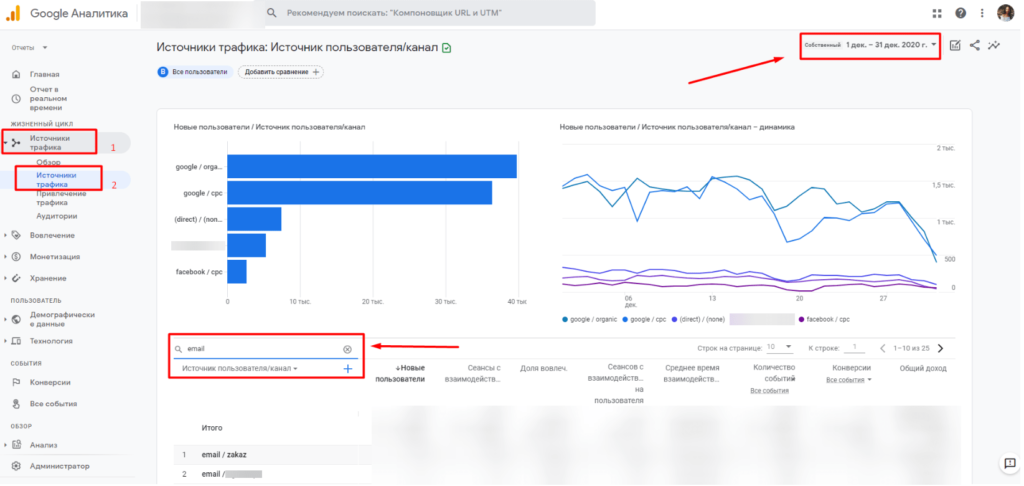Click the clock icon for realtime report
The height and width of the screenshot is (486, 1024).
(x=16, y=99)
